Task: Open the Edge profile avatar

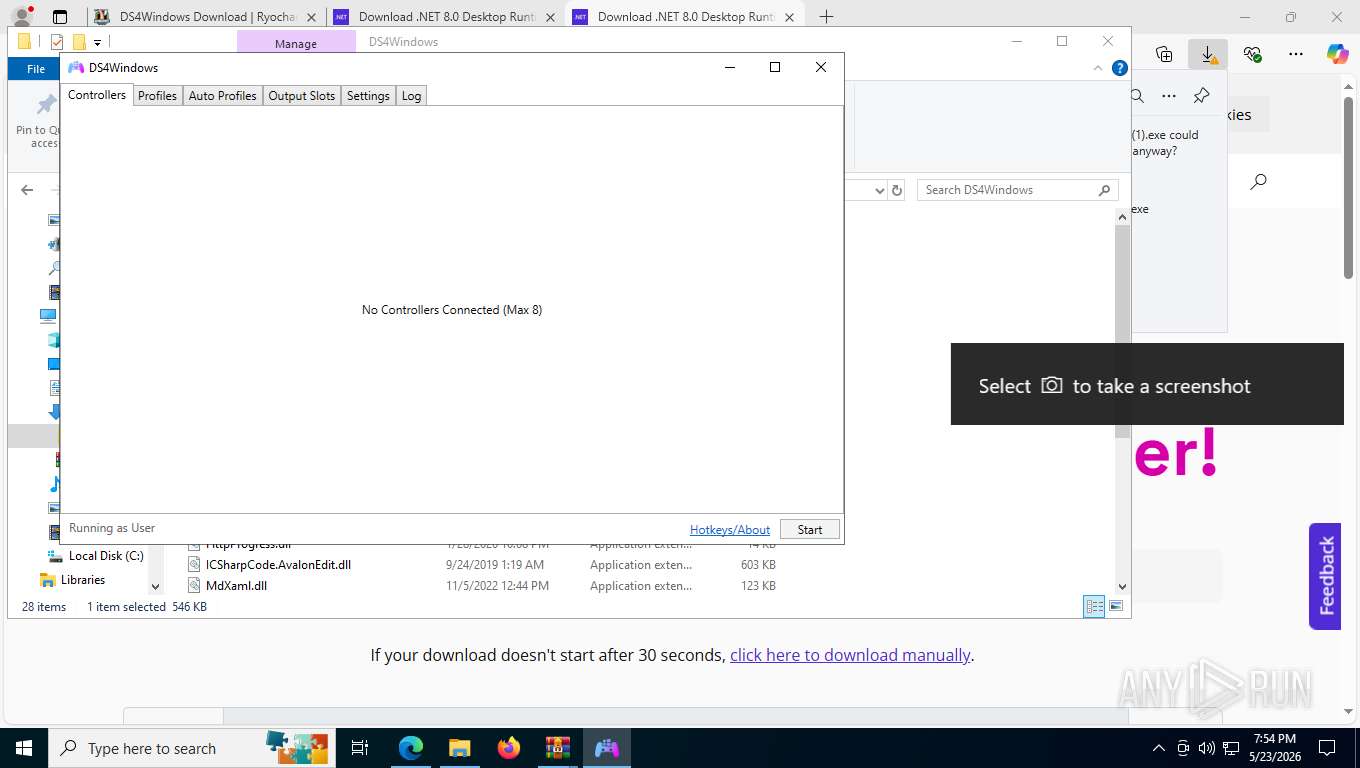Action: point(21,17)
